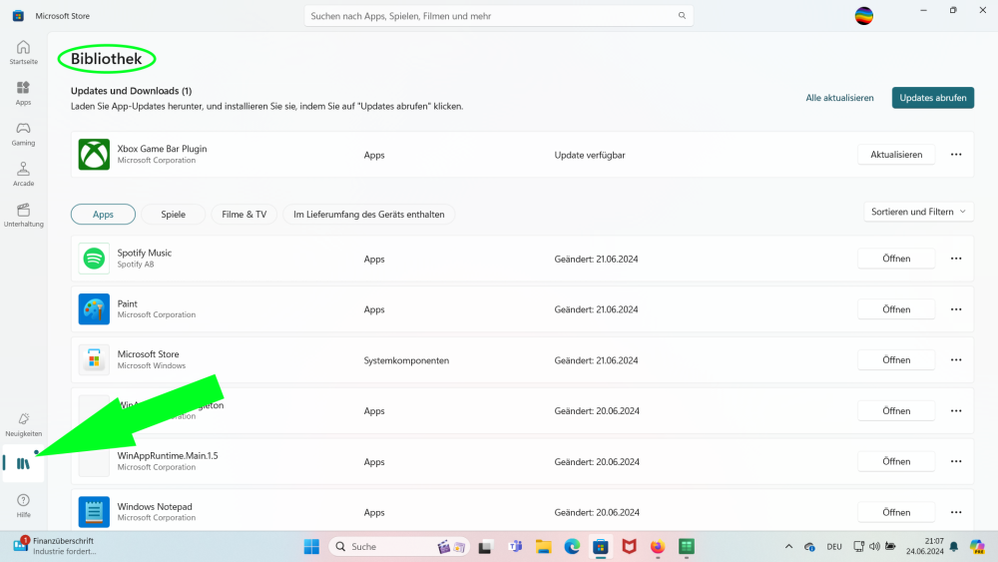Open Arcade in the left sidebar
The height and width of the screenshot is (562, 998).
coord(23,174)
